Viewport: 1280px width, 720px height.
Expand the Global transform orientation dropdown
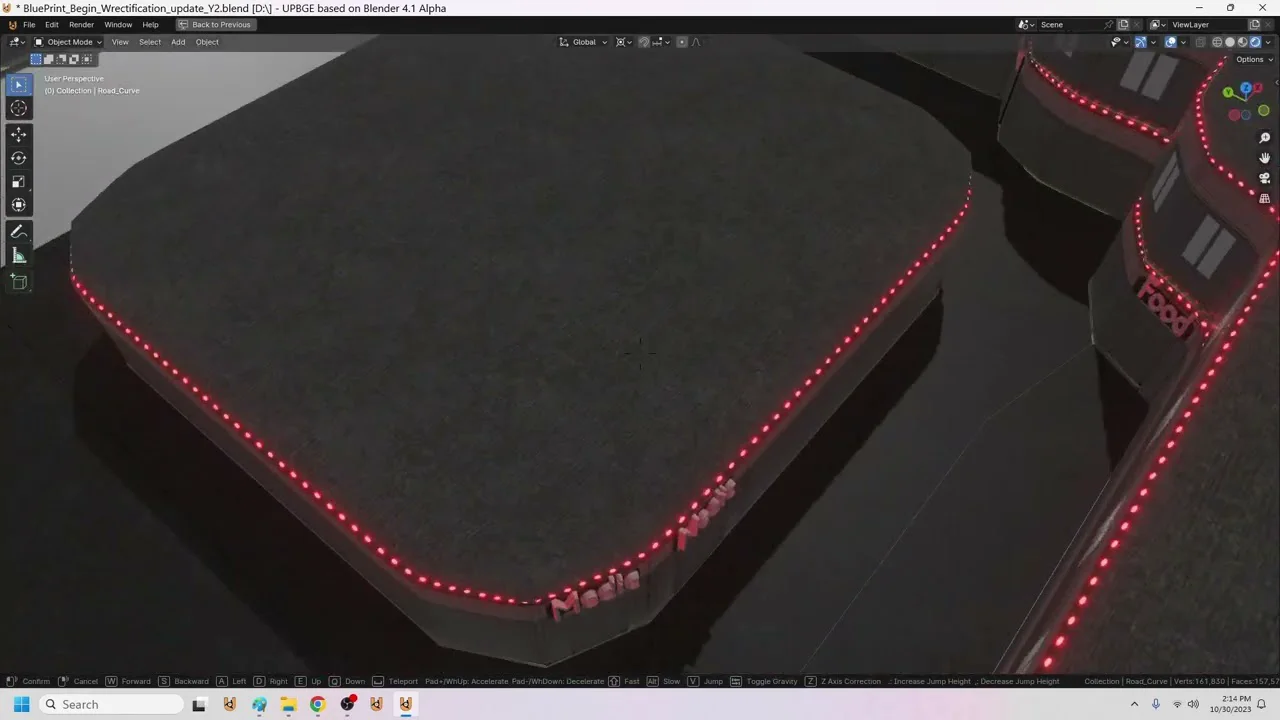[x=583, y=42]
